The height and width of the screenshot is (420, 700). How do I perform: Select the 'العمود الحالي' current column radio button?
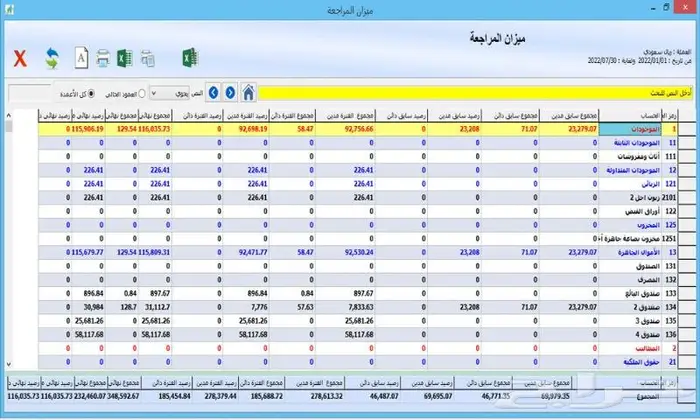click(142, 94)
